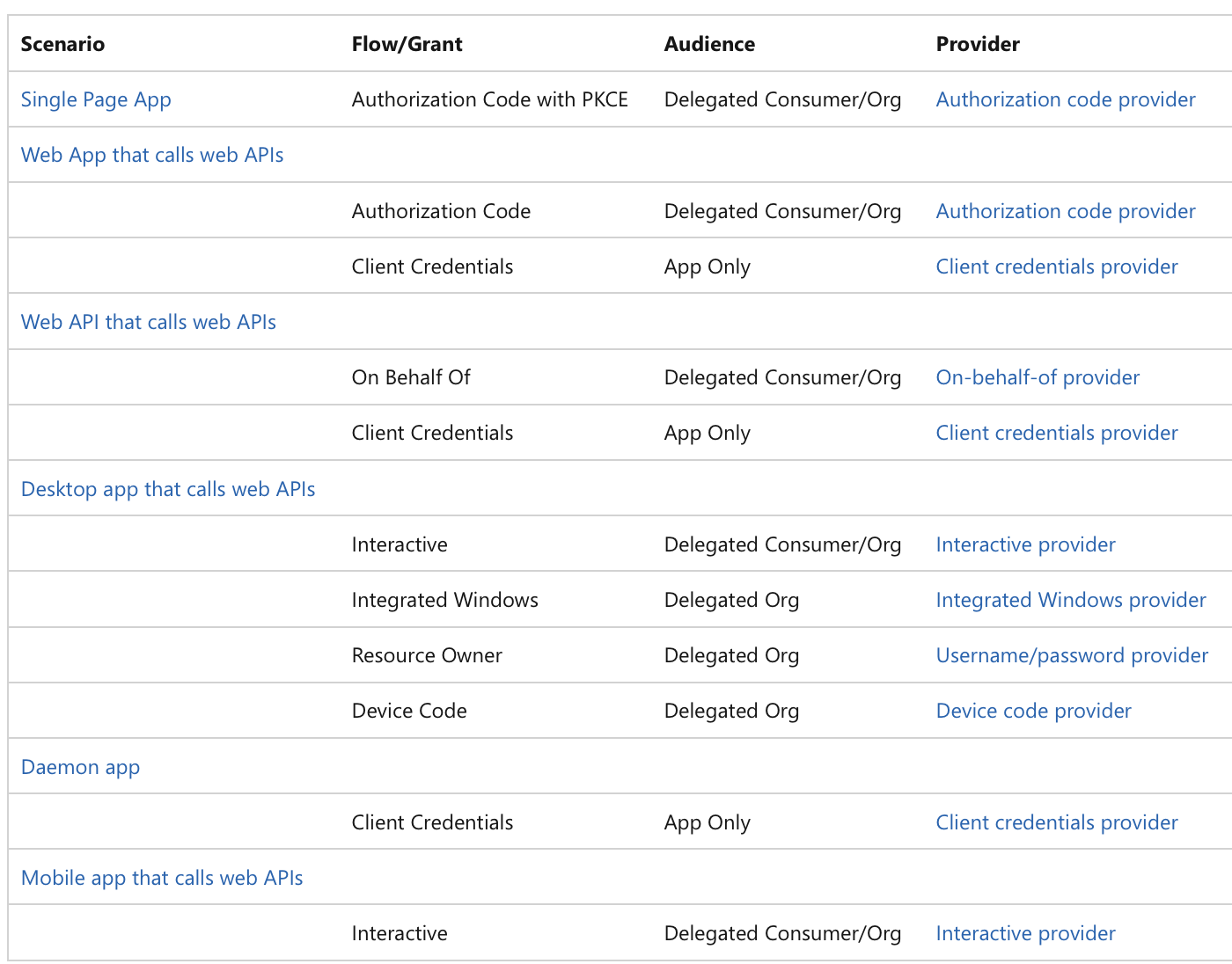Open the On-behalf-of provider link

coord(1038,377)
